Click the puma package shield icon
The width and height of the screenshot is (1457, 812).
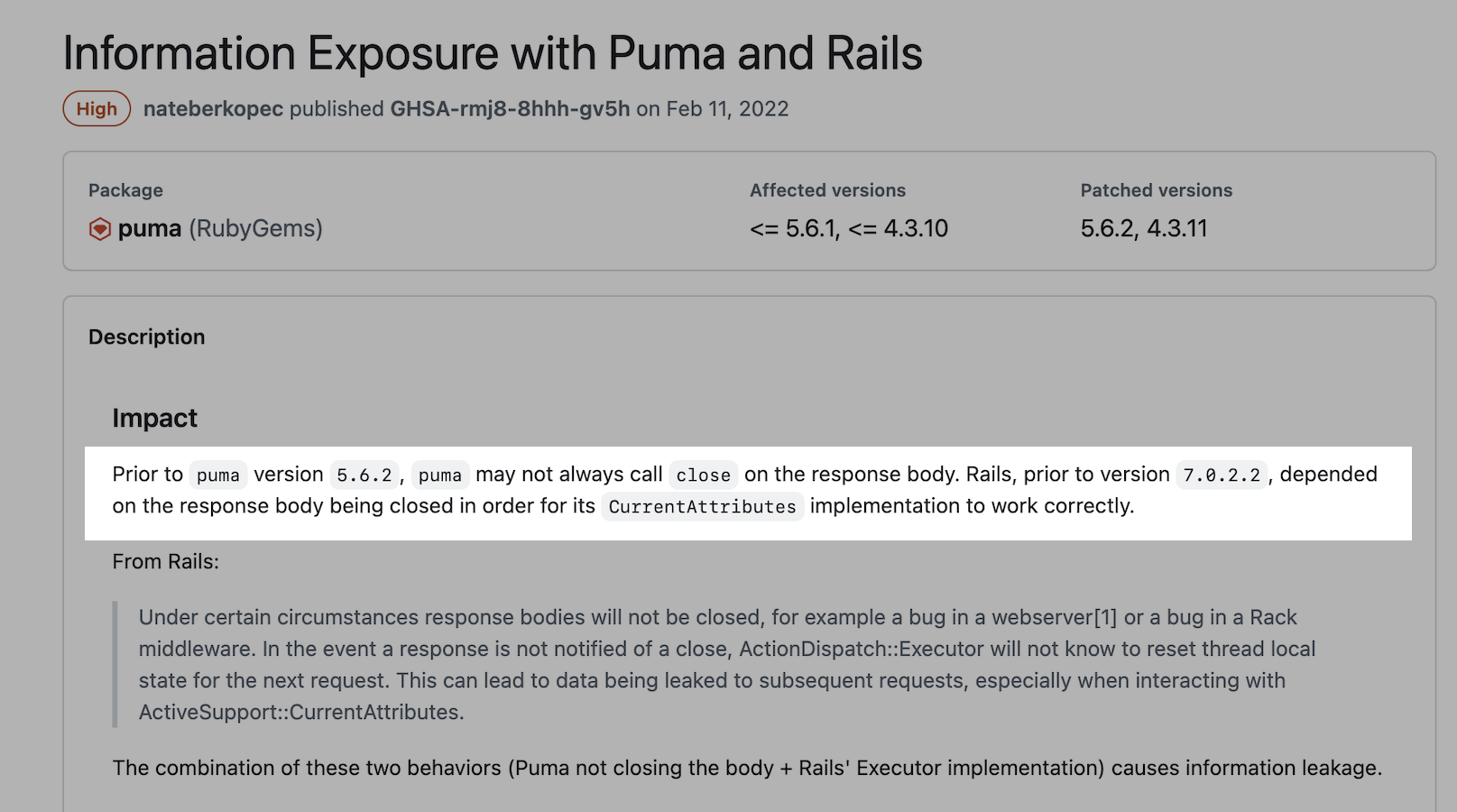[x=100, y=229]
